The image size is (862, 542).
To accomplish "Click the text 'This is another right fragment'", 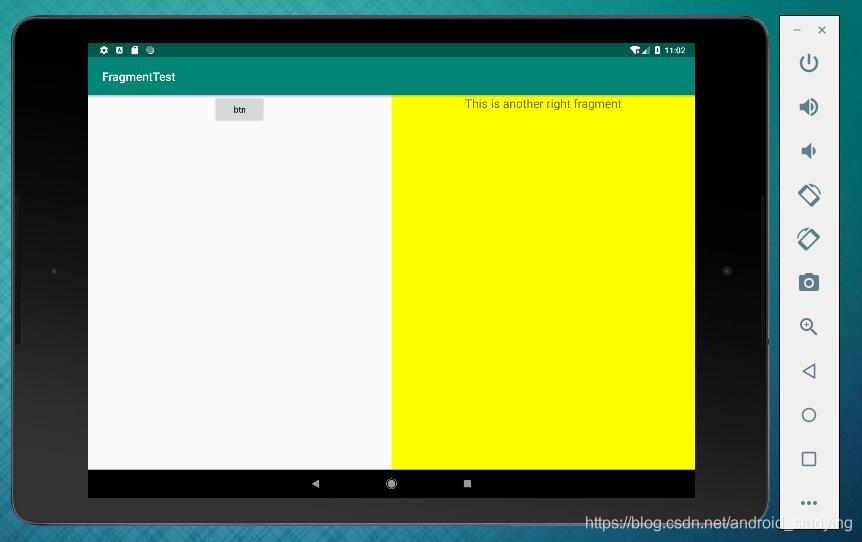I will [543, 104].
